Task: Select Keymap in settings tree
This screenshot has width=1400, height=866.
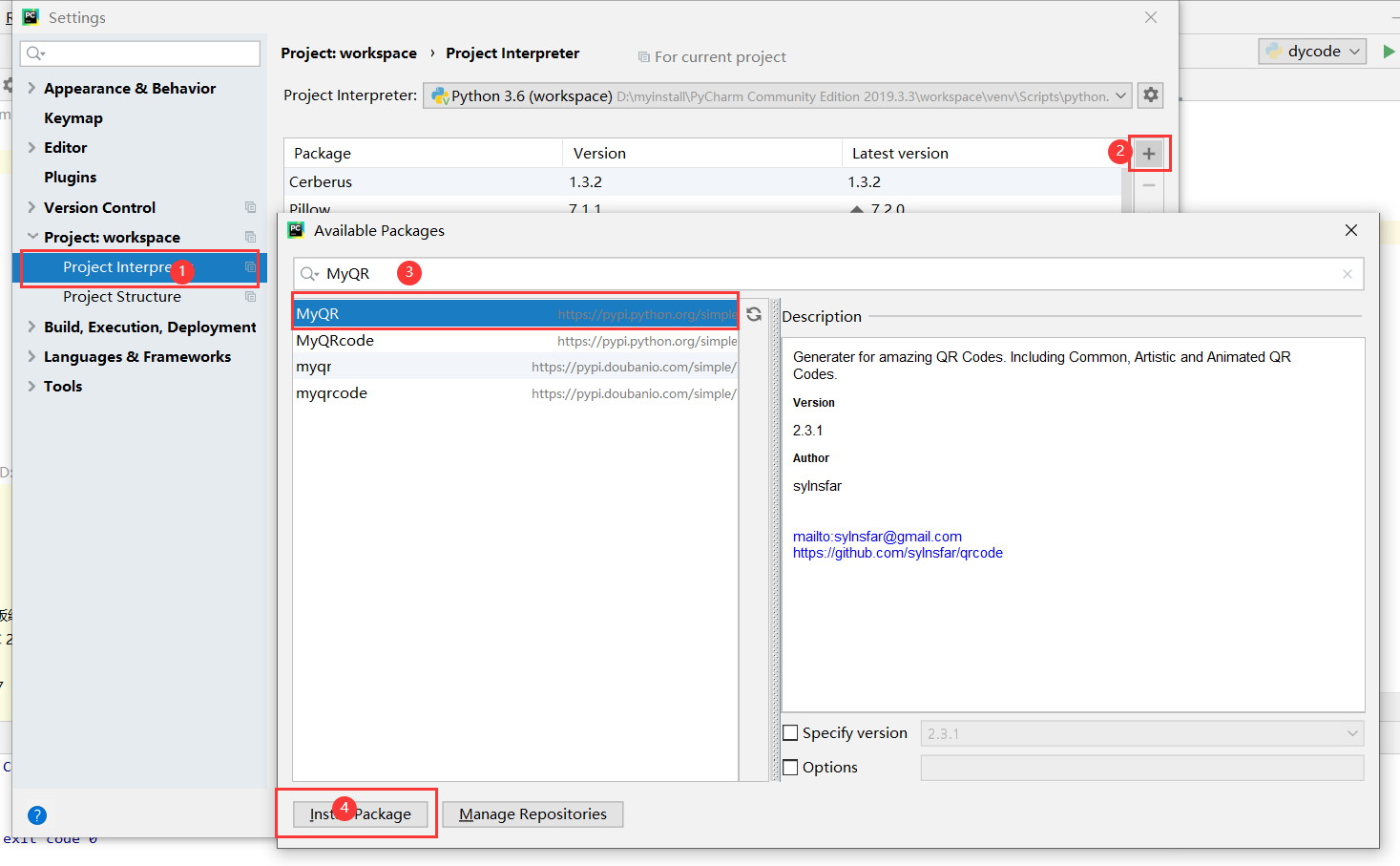Action: coord(73,117)
